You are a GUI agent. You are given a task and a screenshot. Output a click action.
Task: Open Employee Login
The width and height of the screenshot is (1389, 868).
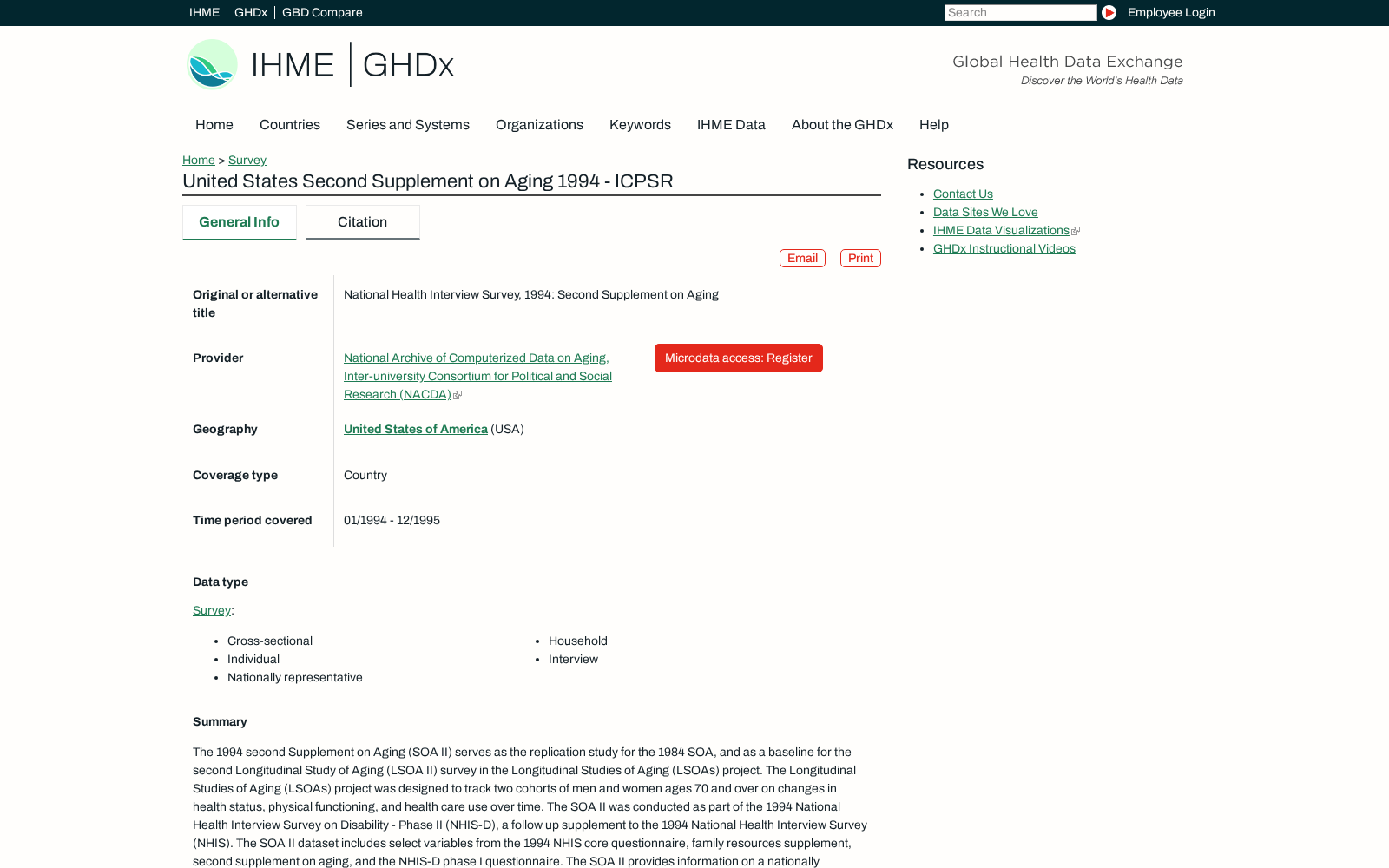pyautogui.click(x=1171, y=12)
